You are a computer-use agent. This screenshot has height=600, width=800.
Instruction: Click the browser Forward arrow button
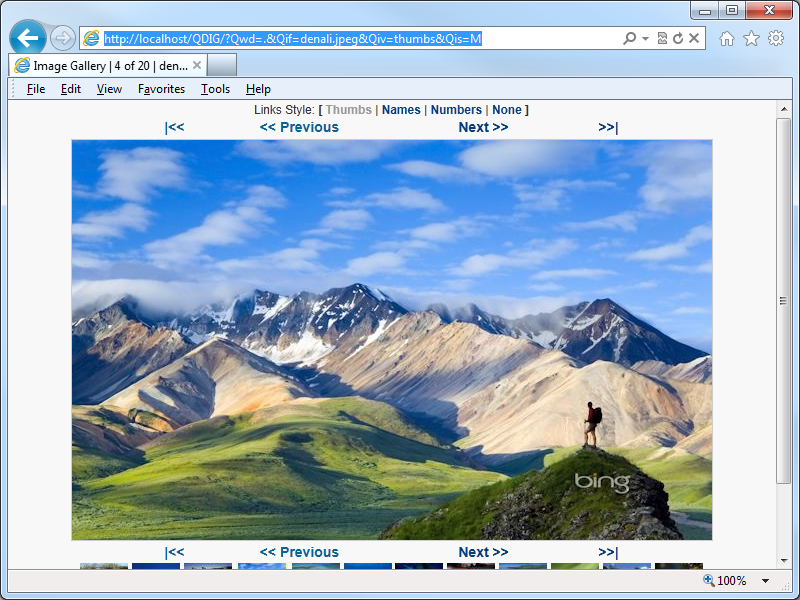click(63, 38)
